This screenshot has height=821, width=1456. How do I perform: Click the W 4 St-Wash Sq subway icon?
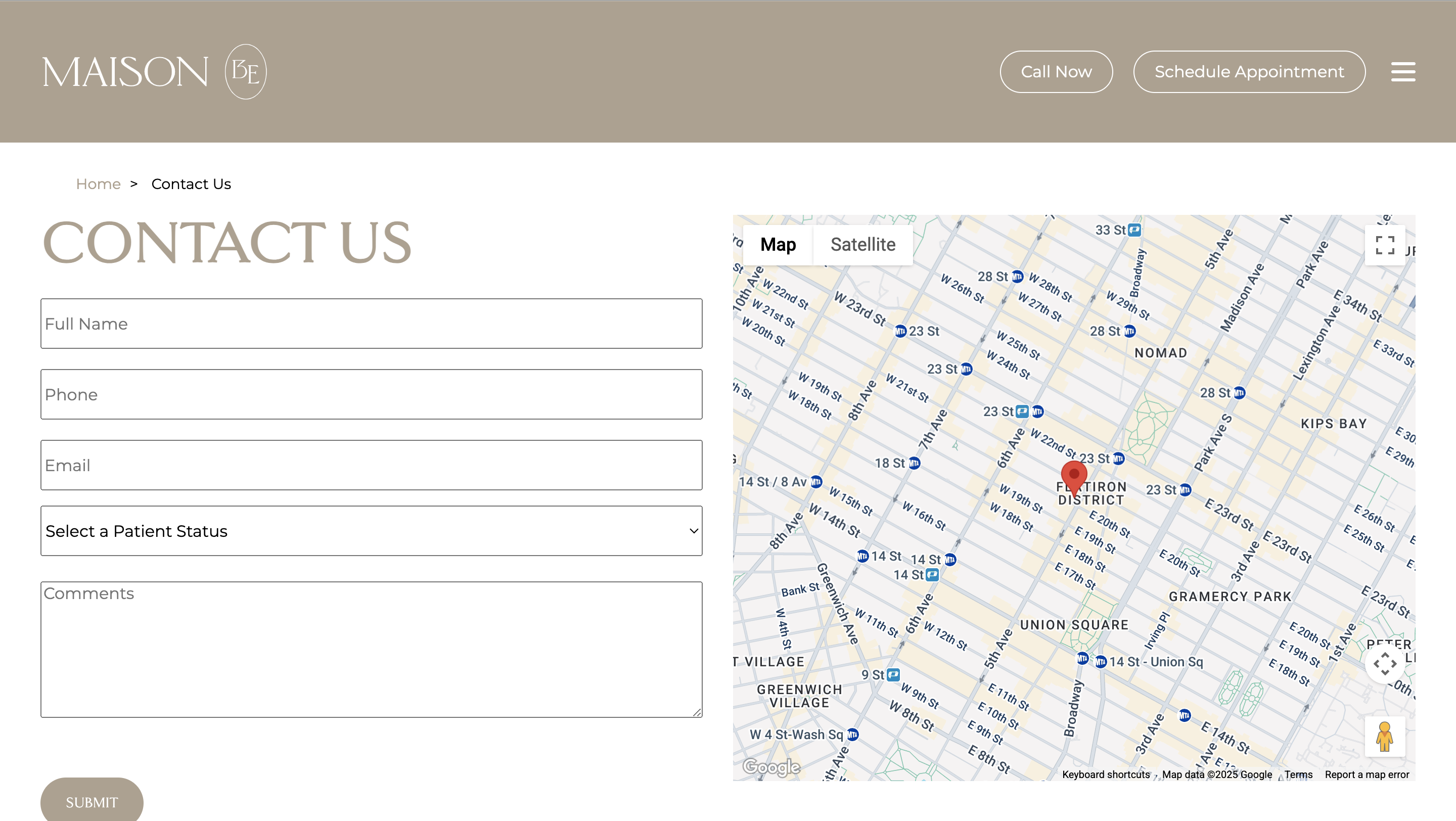pyautogui.click(x=853, y=735)
